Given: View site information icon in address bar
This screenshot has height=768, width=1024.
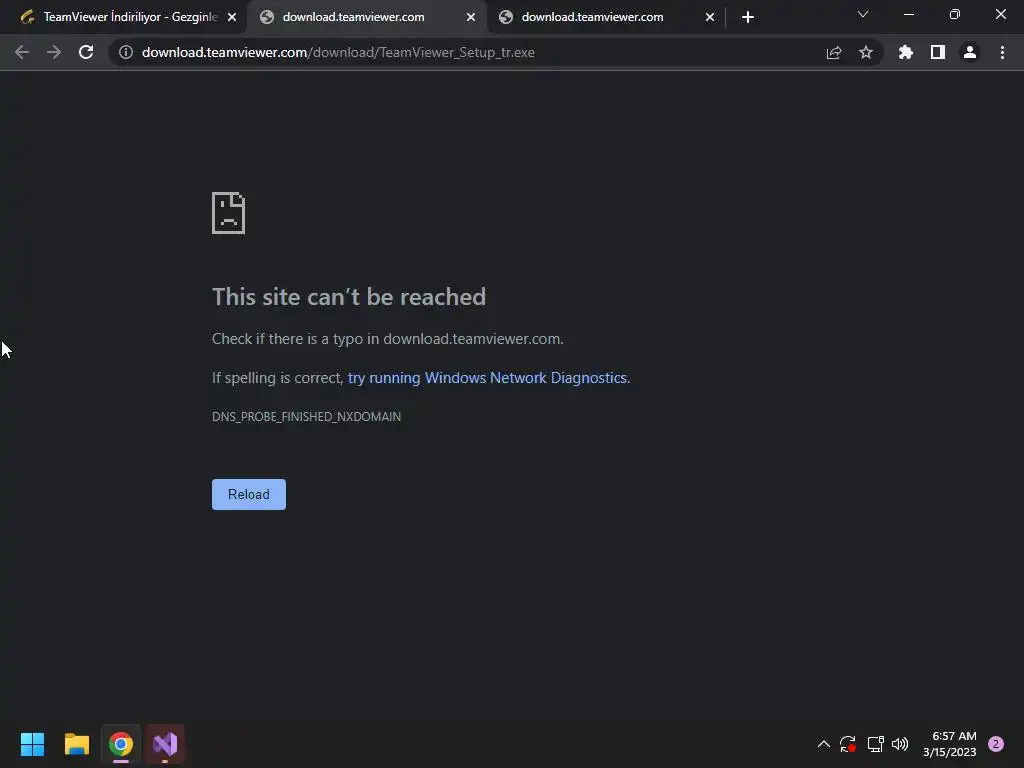Looking at the screenshot, I should [126, 52].
